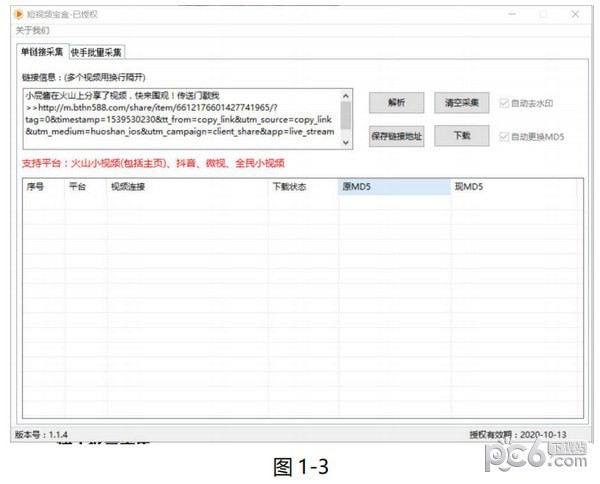Click the 下载状态 column header

tap(303, 187)
